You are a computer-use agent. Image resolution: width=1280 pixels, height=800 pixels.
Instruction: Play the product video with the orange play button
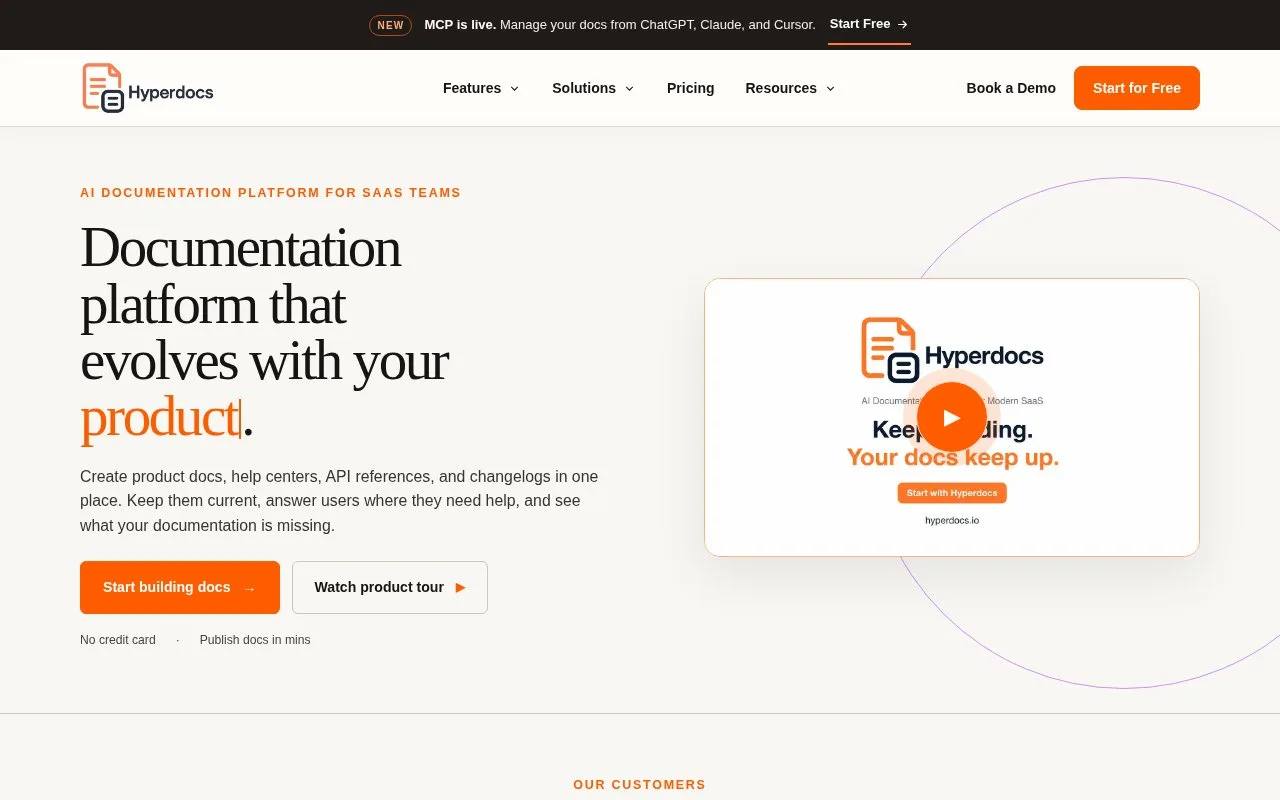pyautogui.click(x=952, y=417)
